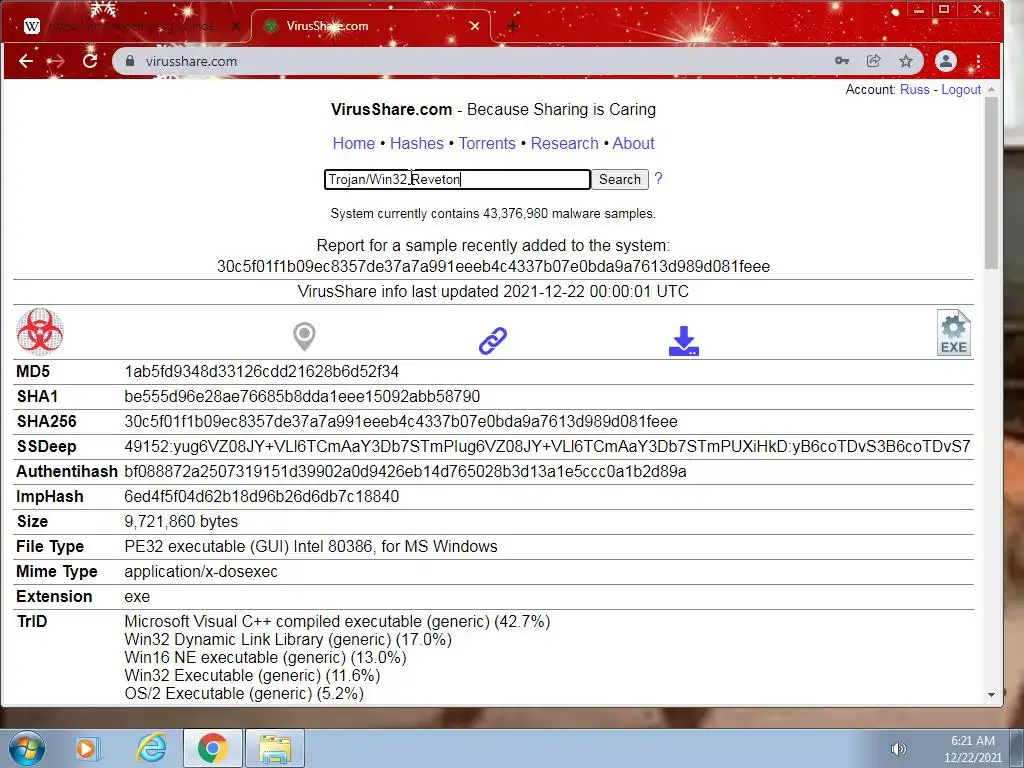This screenshot has width=1024, height=768.
Task: Go back with browser back arrow
Action: [26, 61]
